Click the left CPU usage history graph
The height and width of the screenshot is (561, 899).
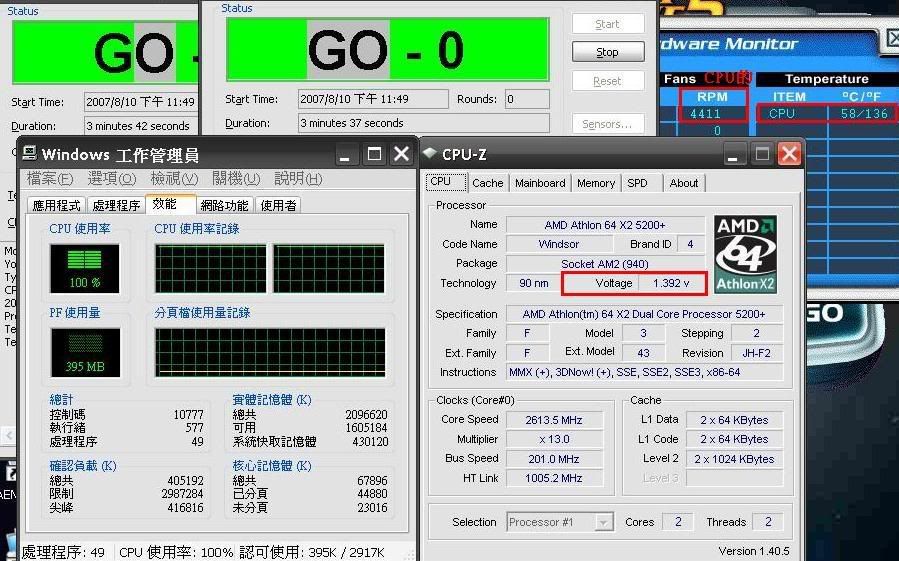[211, 268]
